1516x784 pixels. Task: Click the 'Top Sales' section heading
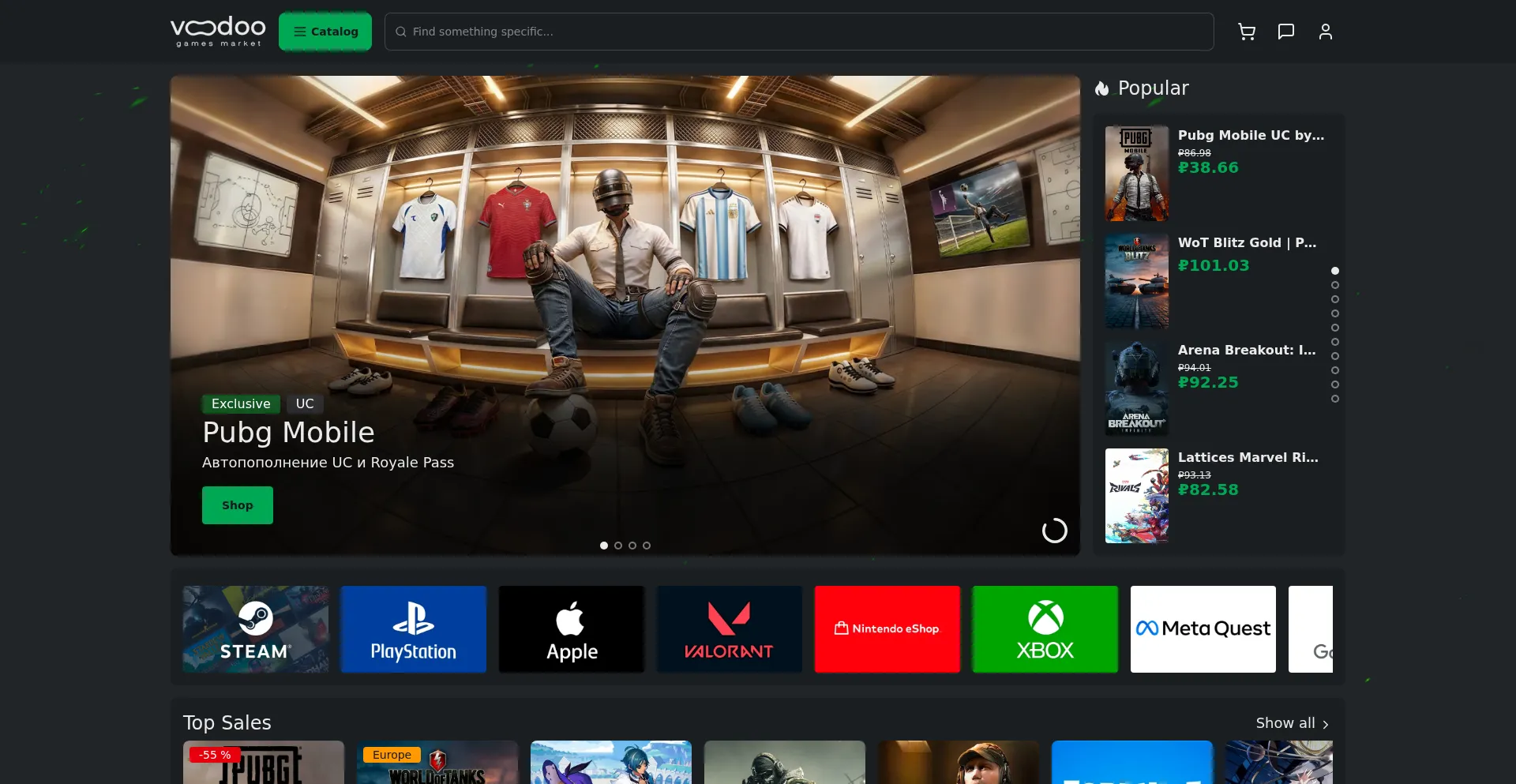click(x=227, y=723)
